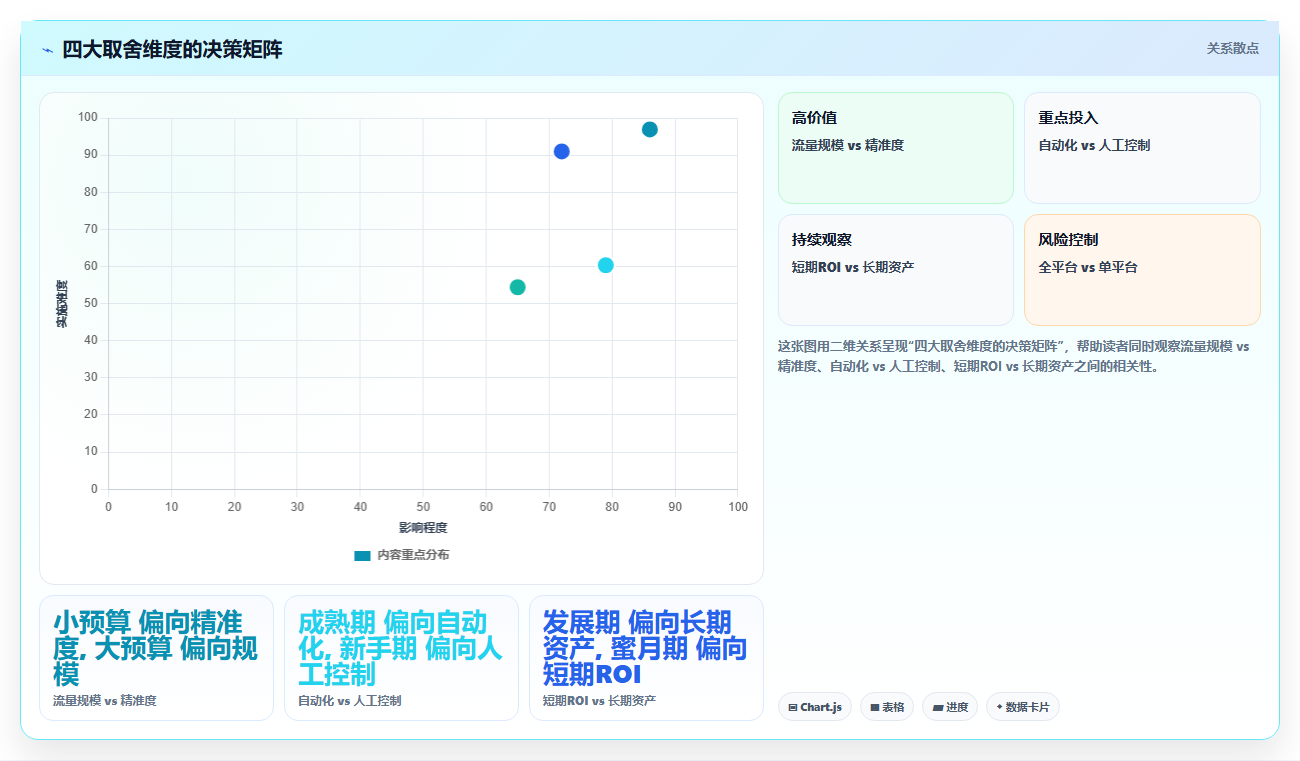Click the 关系散点 label in header
Viewport: 1300px width, 761px height.
point(1232,48)
